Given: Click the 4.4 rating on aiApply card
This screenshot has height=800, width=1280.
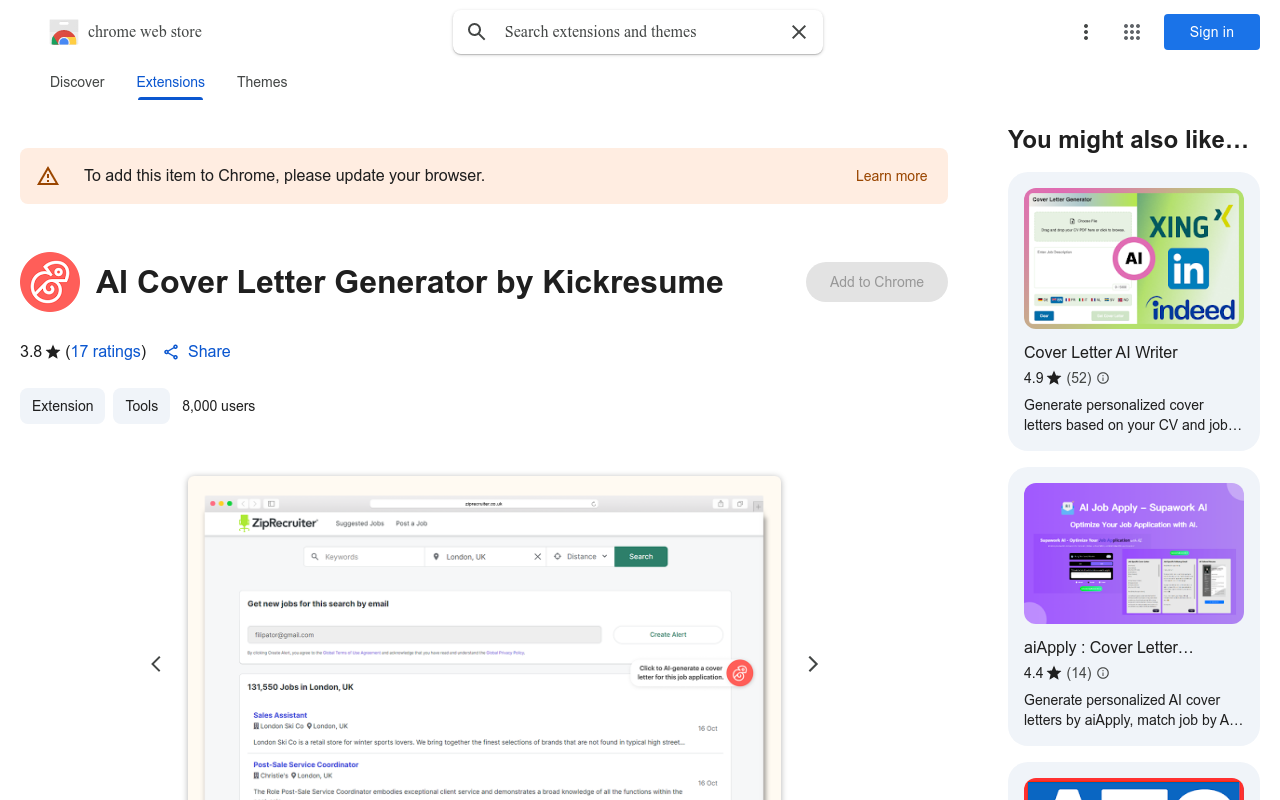Looking at the screenshot, I should (1042, 673).
